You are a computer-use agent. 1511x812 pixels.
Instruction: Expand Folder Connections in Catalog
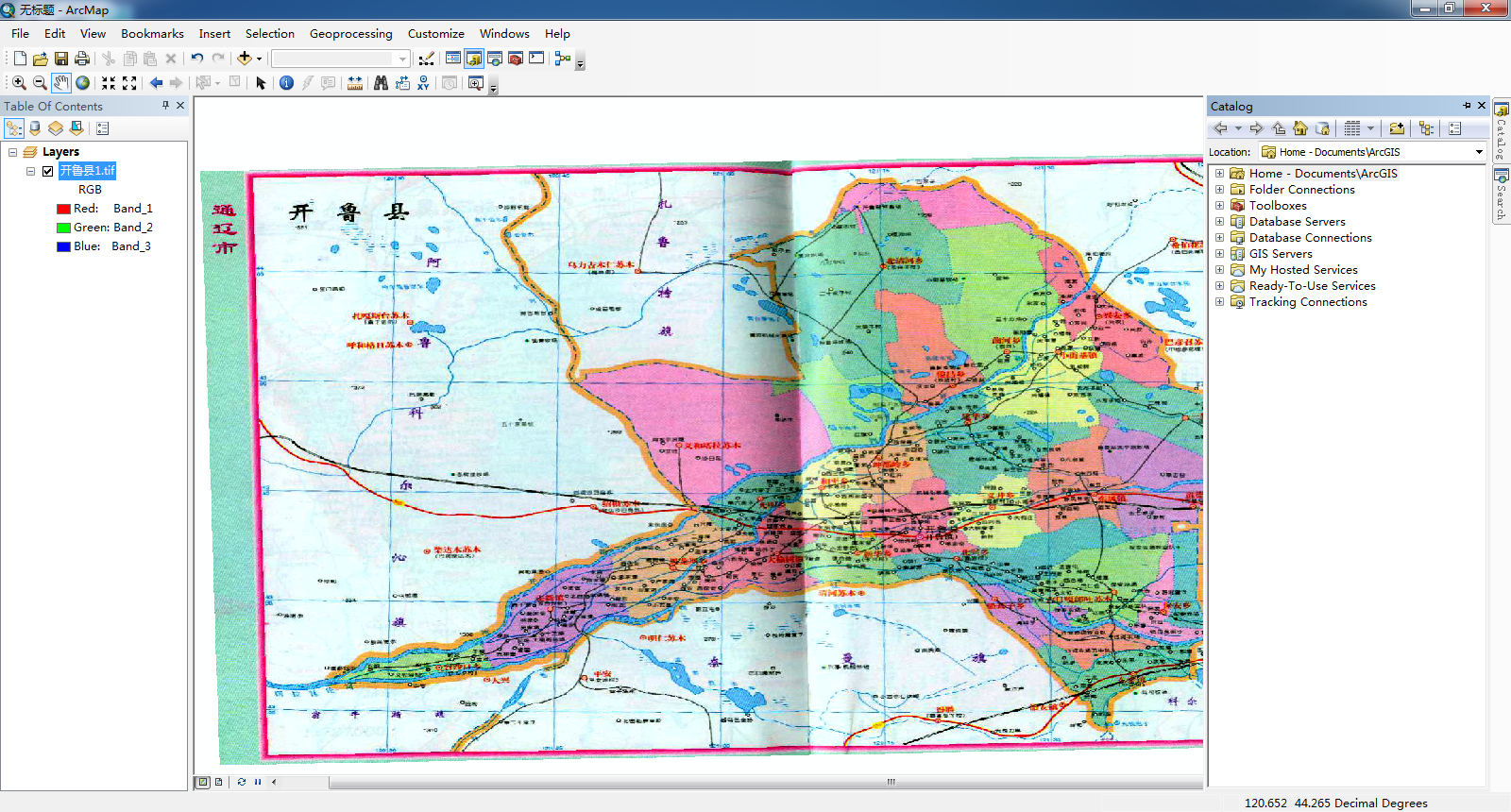tap(1219, 190)
